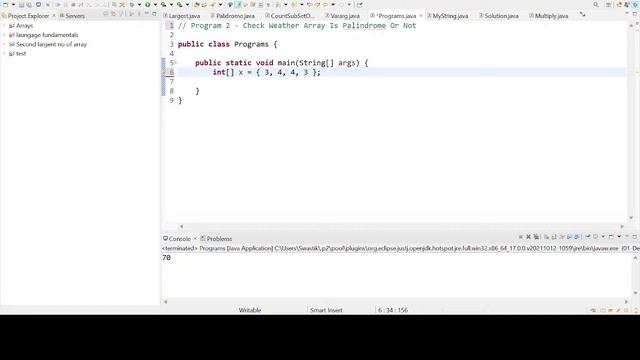Click the Coverage run icon
Screen dimensions: 640x360
163,4
